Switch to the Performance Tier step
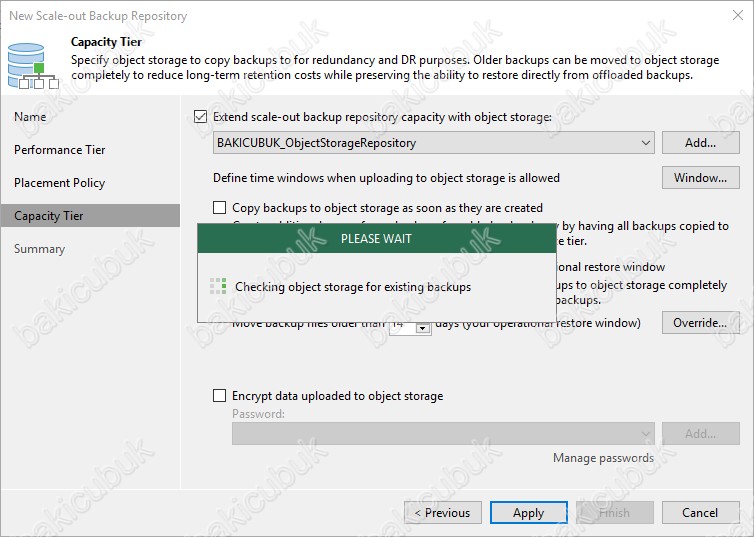This screenshot has width=754, height=537. click(x=60, y=150)
